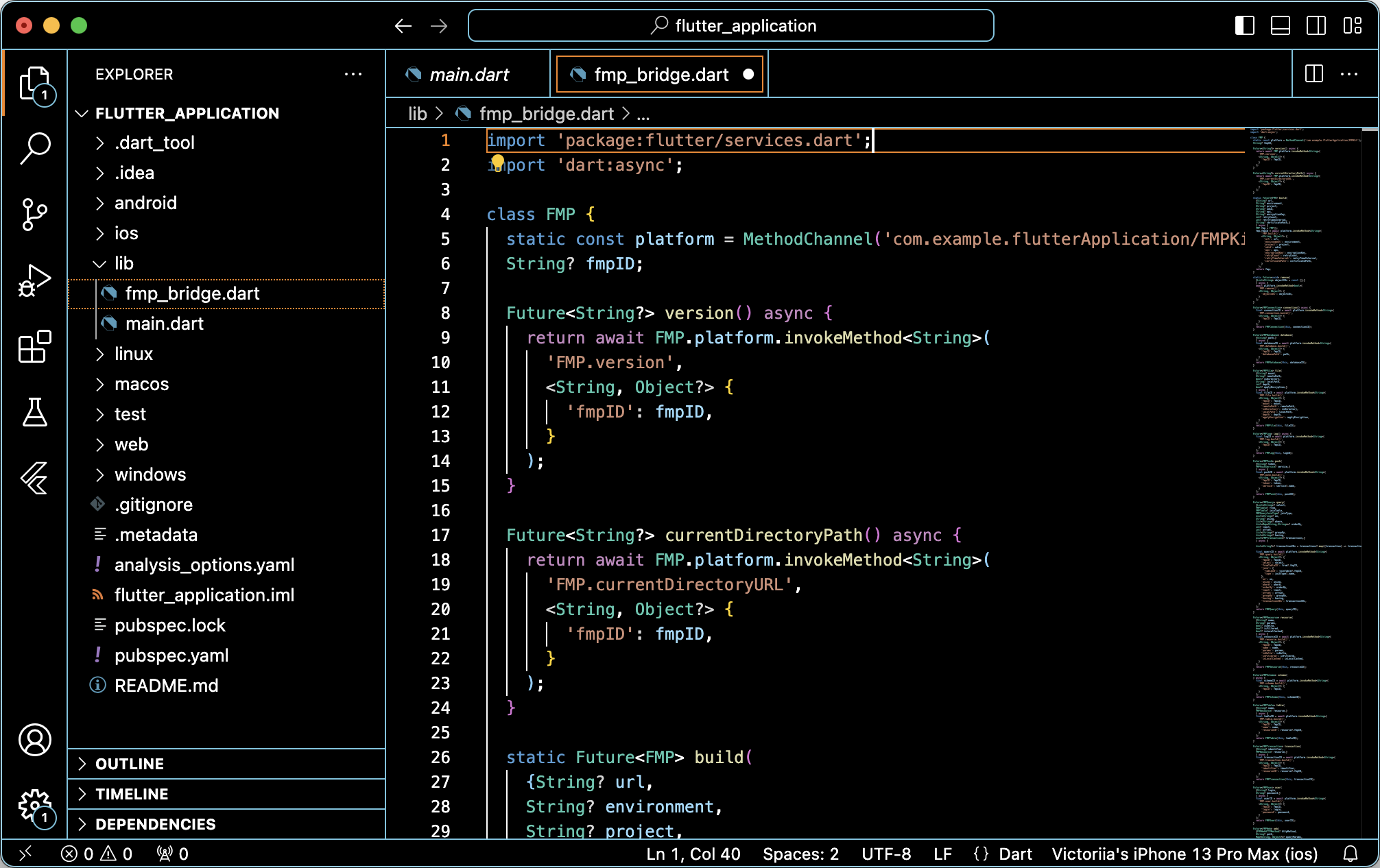Image resolution: width=1380 pixels, height=868 pixels.
Task: Select device Victoriia's iPhone 13 Pro Max
Action: (x=1185, y=854)
